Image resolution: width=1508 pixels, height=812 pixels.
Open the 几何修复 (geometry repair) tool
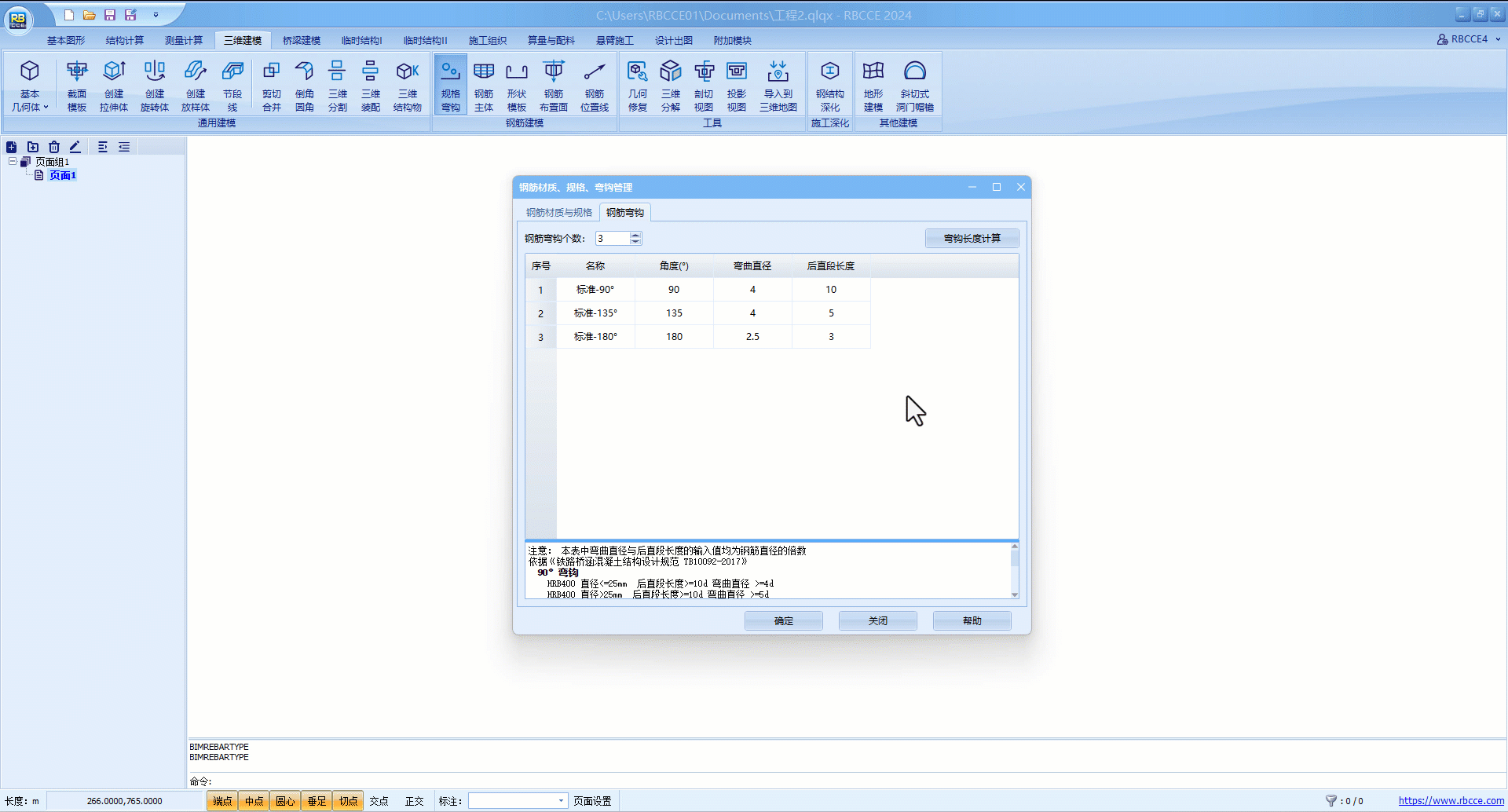[x=637, y=85]
